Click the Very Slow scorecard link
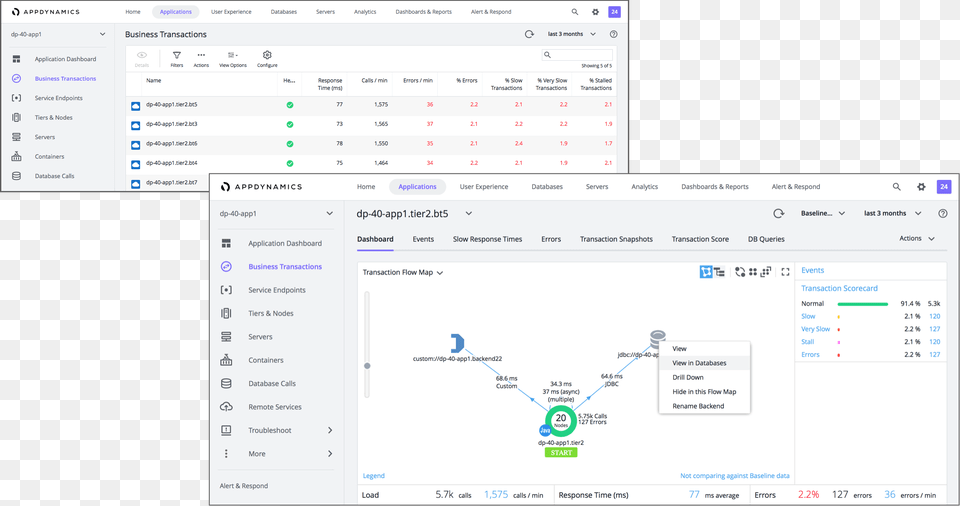This screenshot has height=506, width=960. [815, 329]
